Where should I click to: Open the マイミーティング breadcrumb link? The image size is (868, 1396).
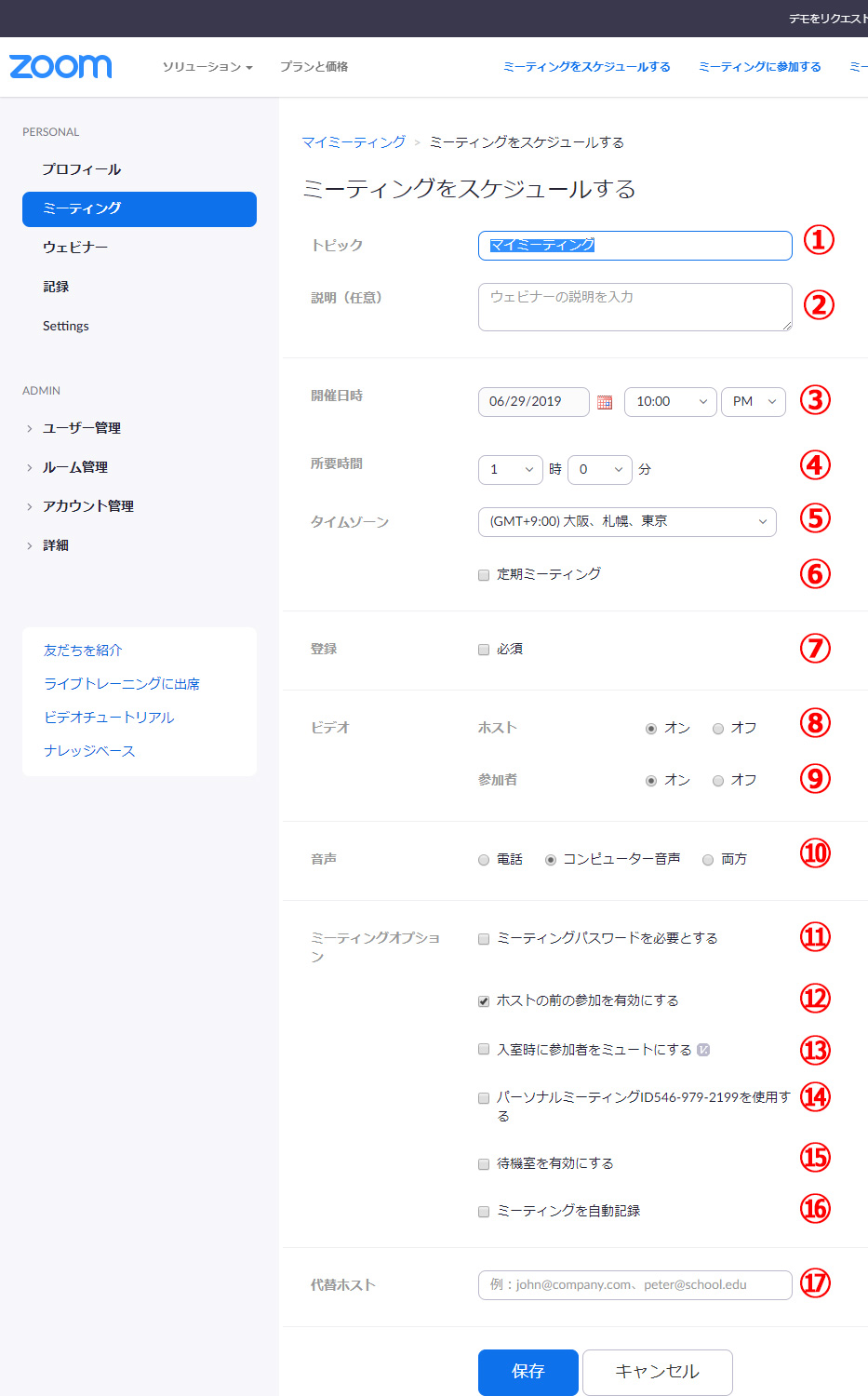354,142
